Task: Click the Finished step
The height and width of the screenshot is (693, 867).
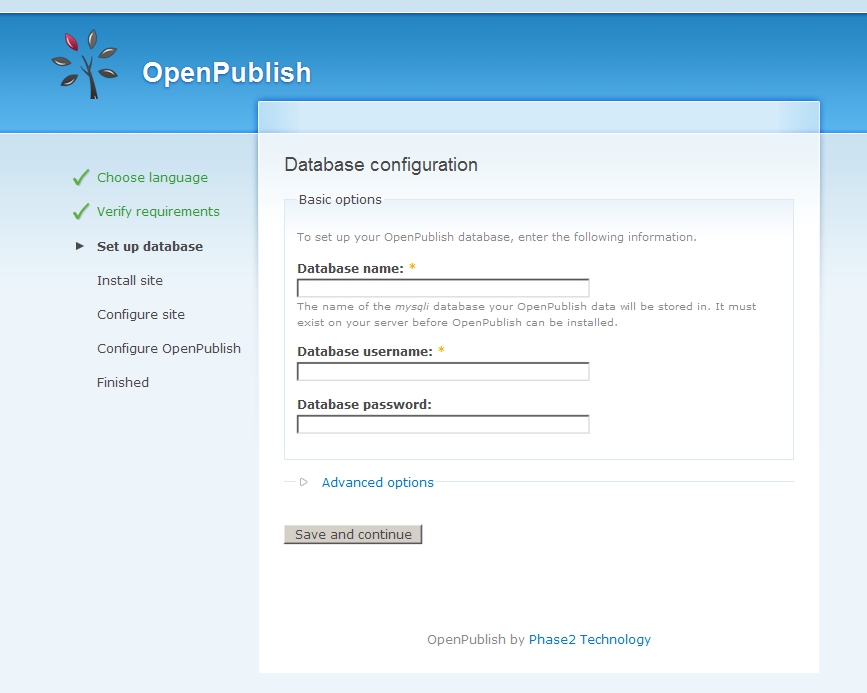Action: point(123,382)
